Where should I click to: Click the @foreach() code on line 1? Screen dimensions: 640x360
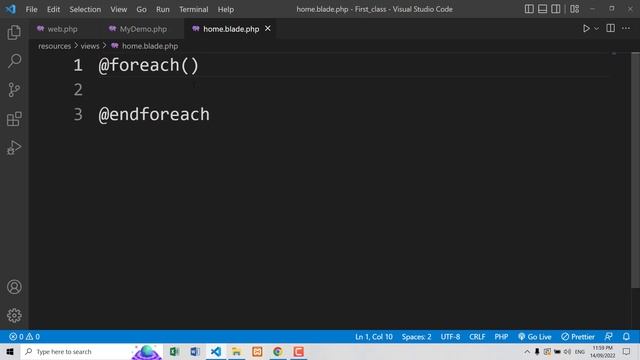tap(149, 65)
